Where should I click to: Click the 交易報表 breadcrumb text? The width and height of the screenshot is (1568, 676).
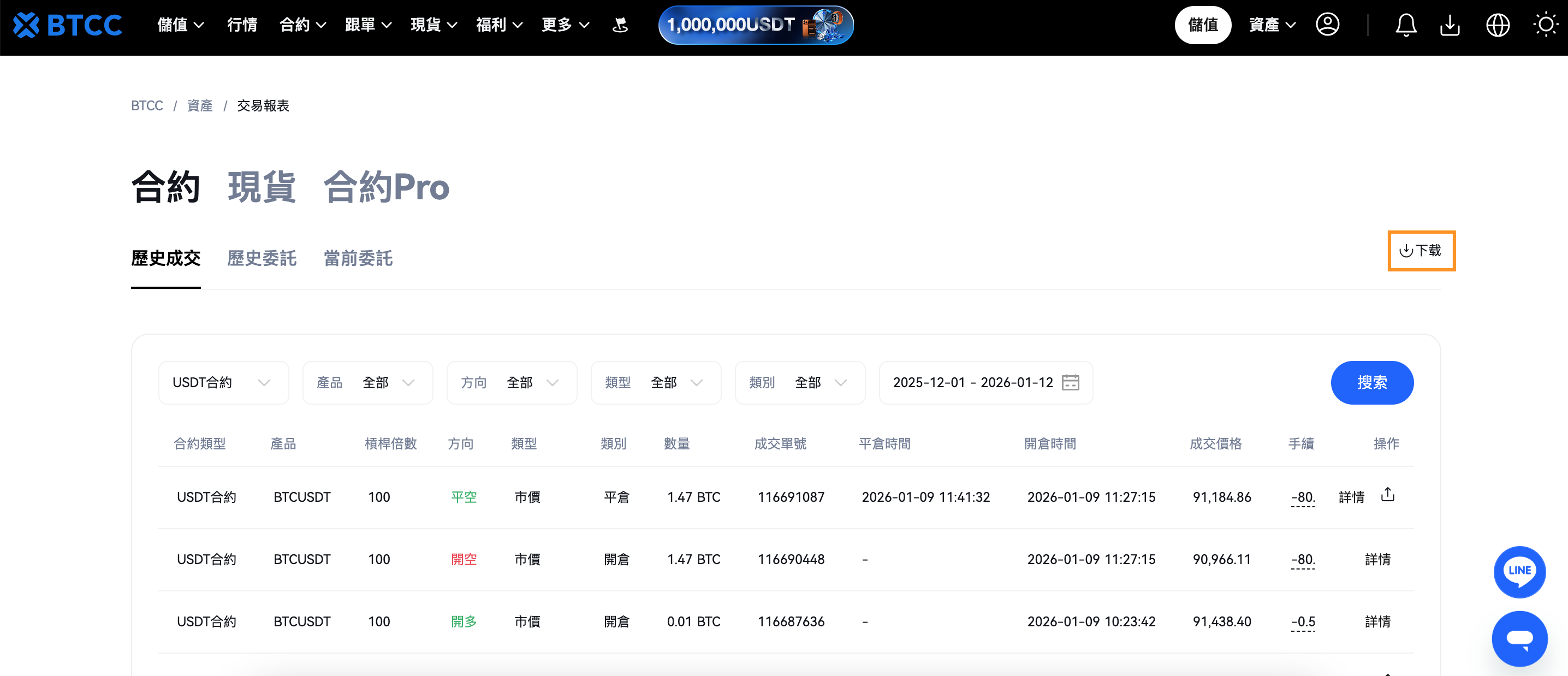click(263, 106)
